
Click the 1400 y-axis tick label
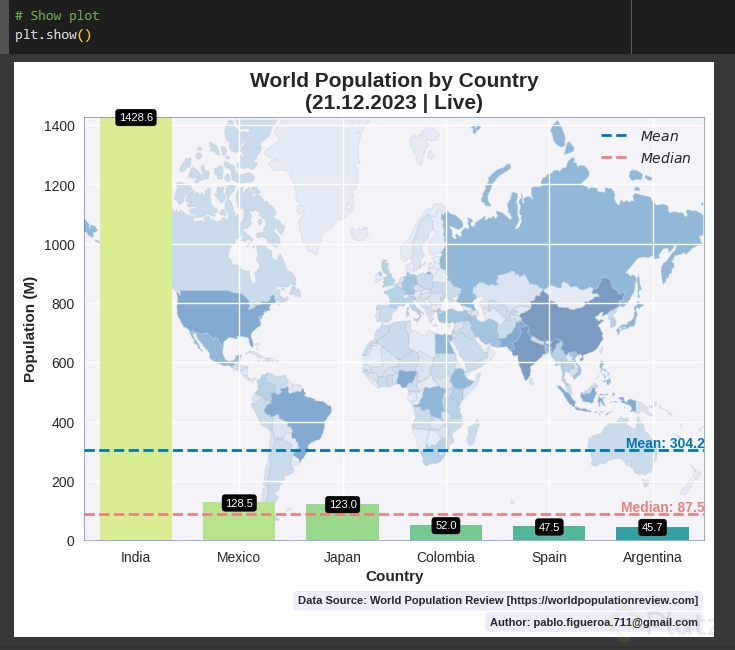[x=59, y=126]
